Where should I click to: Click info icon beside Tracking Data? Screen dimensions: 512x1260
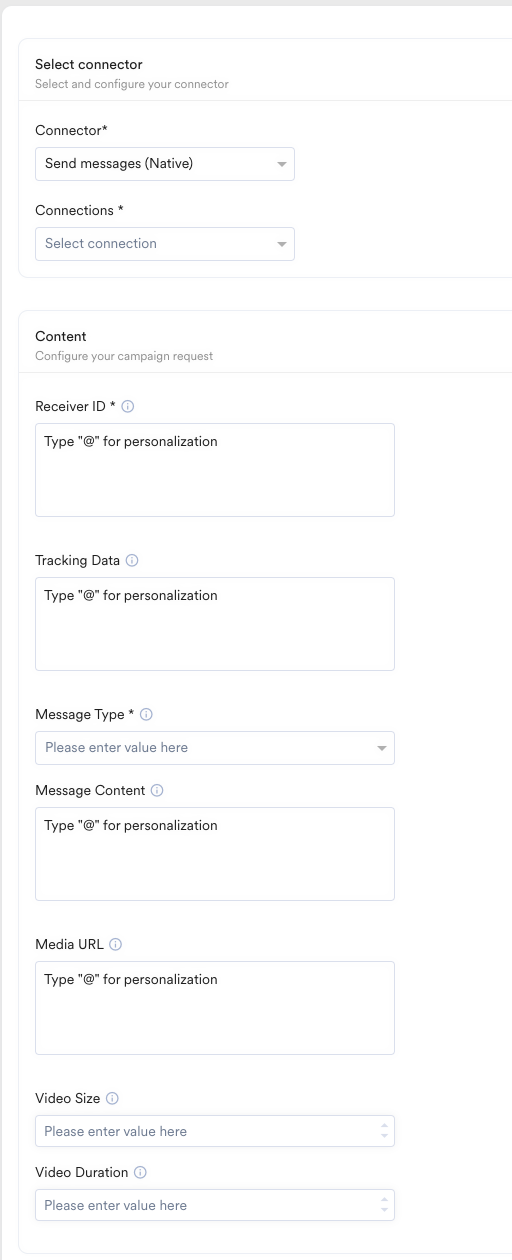tap(132, 561)
